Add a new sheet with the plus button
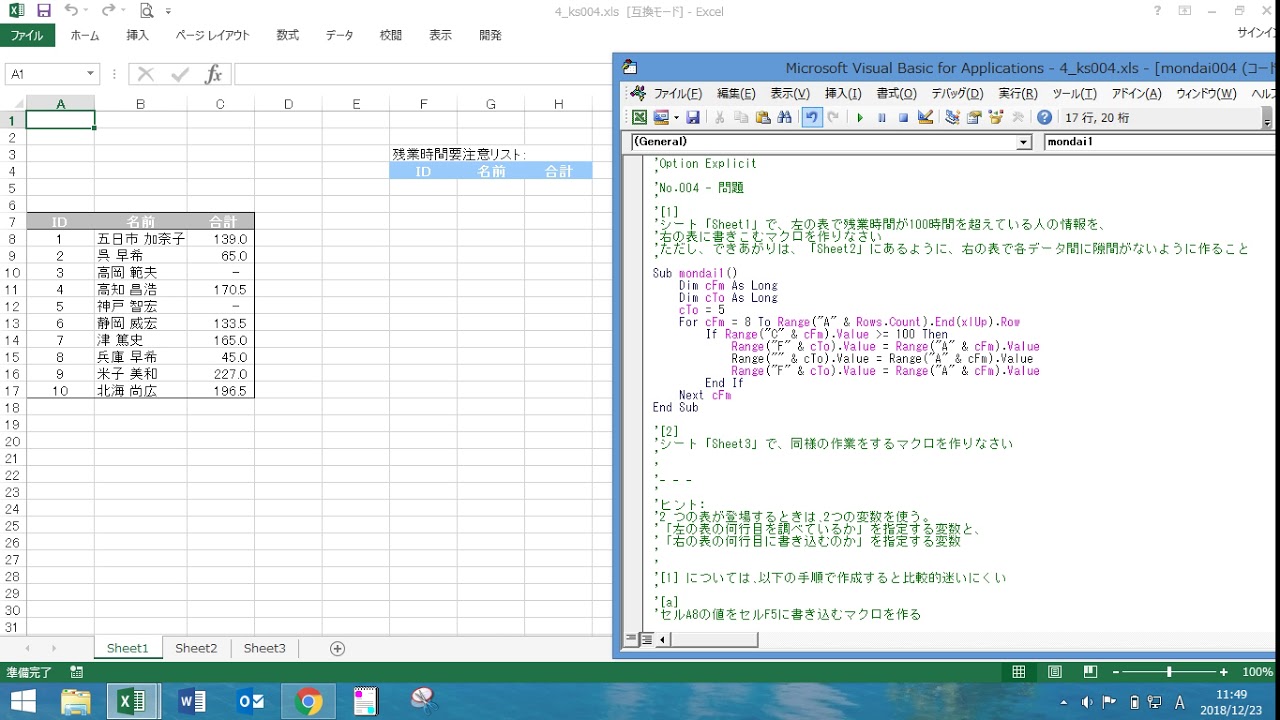The image size is (1280, 720). 337,648
